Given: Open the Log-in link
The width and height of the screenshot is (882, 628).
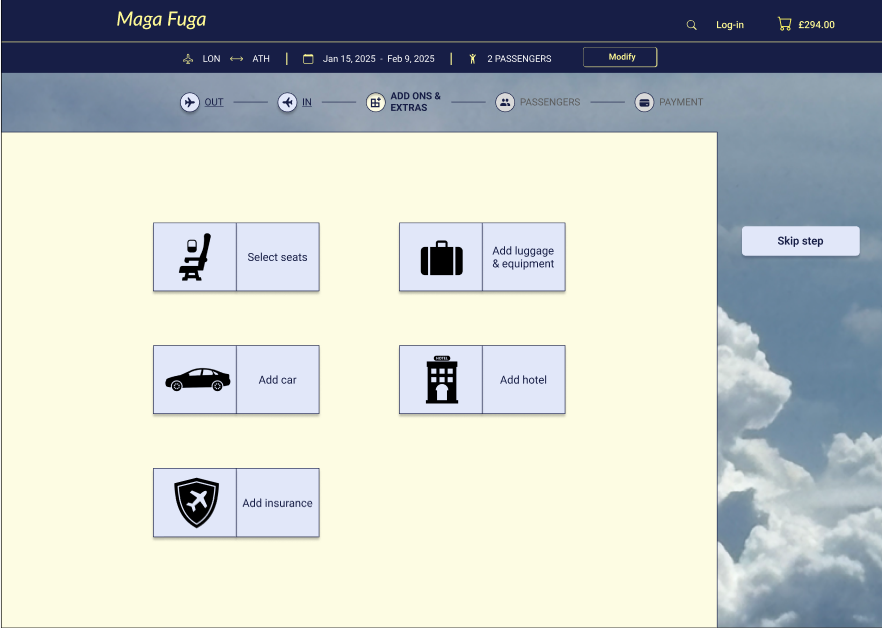Looking at the screenshot, I should point(730,25).
